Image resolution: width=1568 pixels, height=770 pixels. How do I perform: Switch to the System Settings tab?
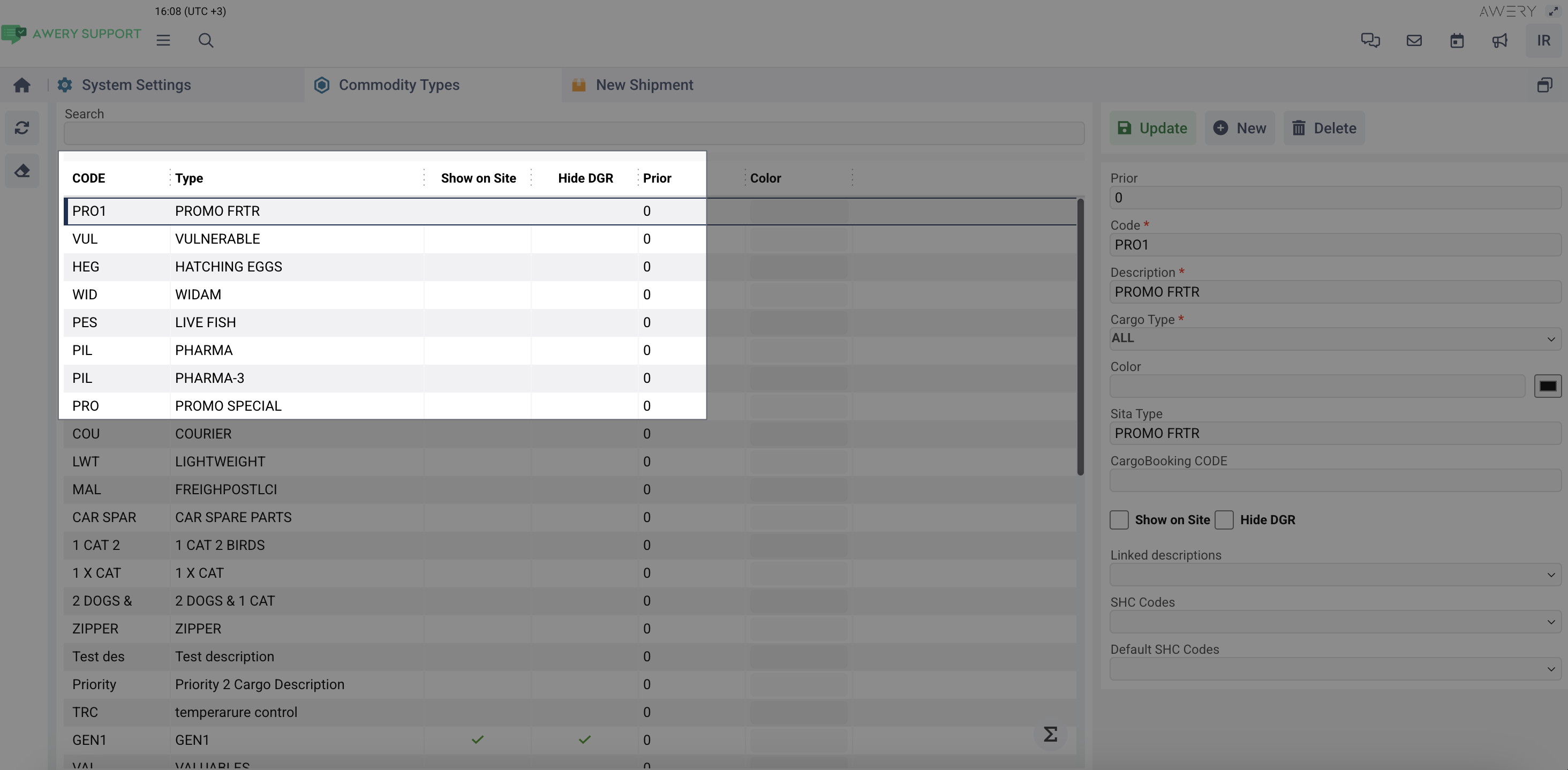click(135, 85)
